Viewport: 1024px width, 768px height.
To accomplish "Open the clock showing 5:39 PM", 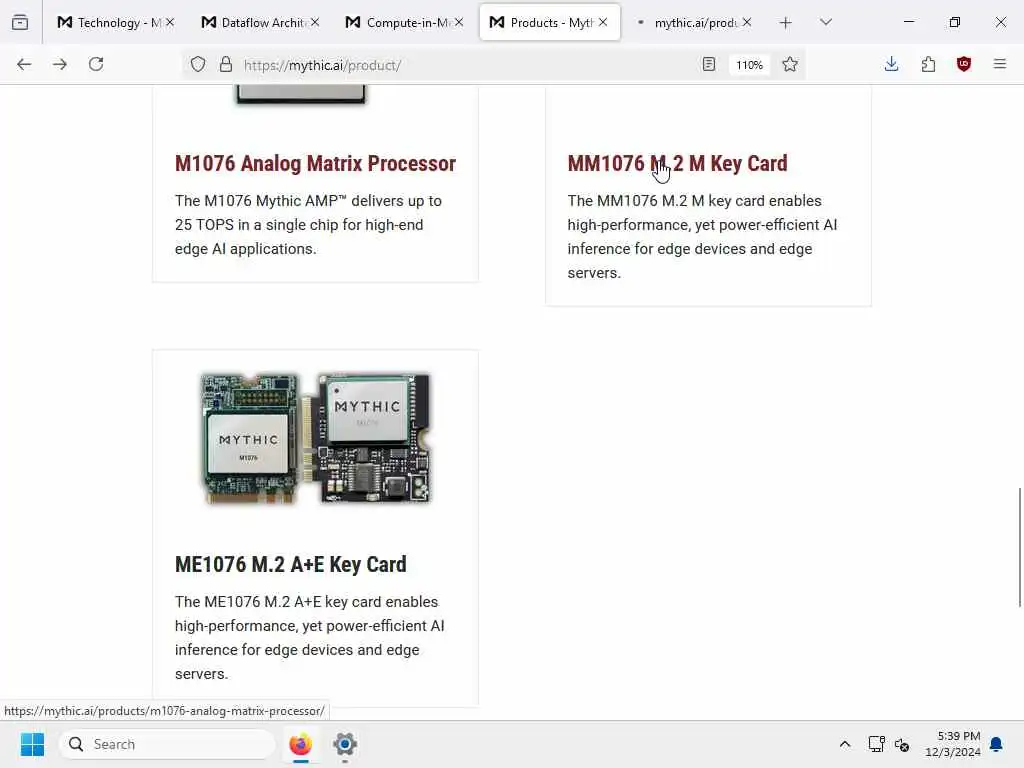I will pyautogui.click(x=953, y=744).
